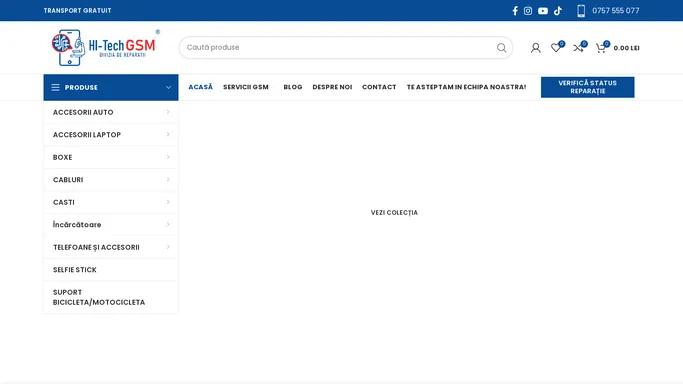Click the mobile phone icon in top bar
683x384 pixels.
[581, 11]
